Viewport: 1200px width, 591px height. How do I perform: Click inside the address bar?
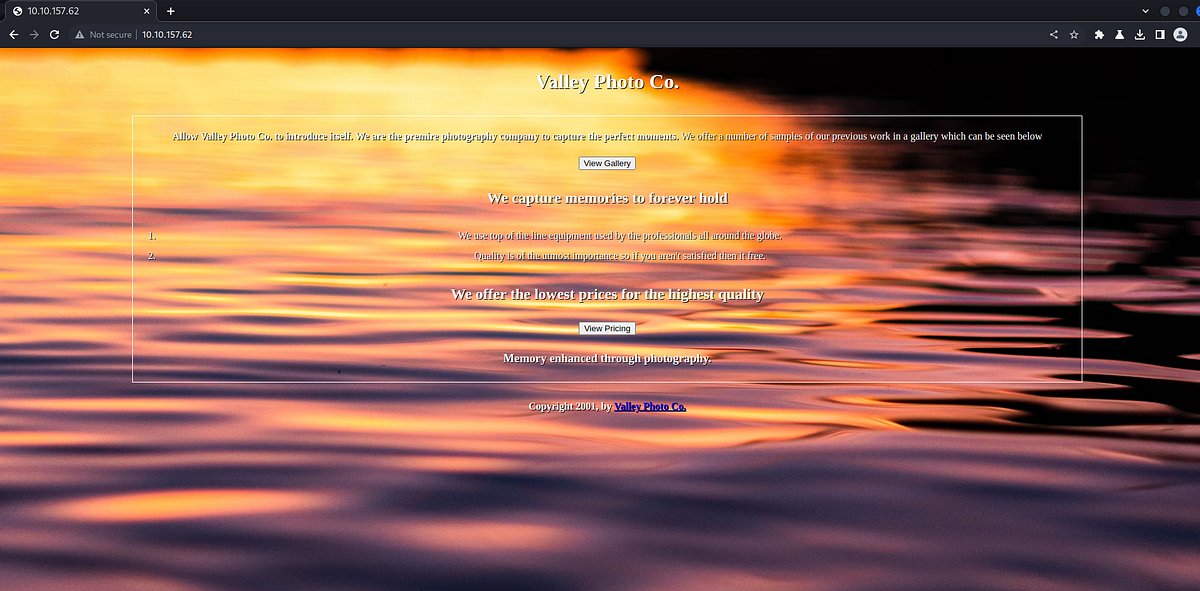click(300, 33)
